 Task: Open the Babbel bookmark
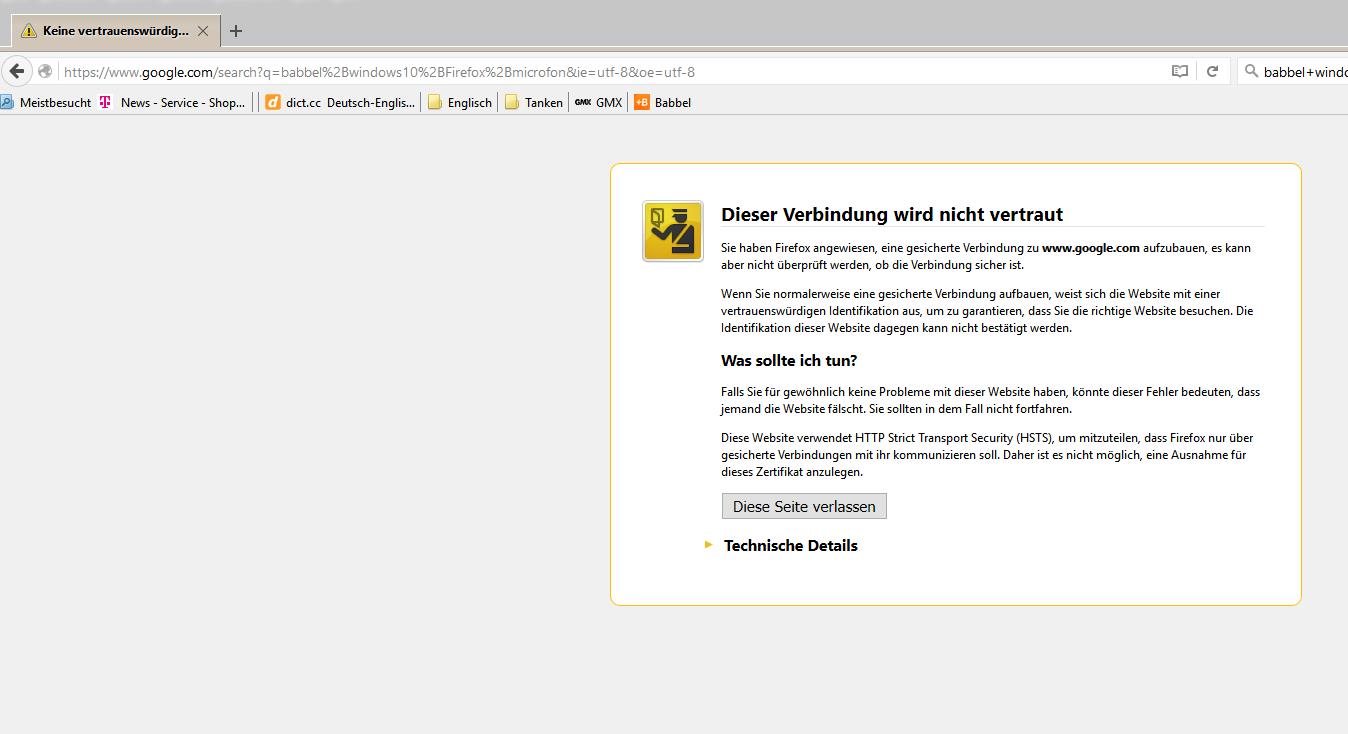coord(663,102)
